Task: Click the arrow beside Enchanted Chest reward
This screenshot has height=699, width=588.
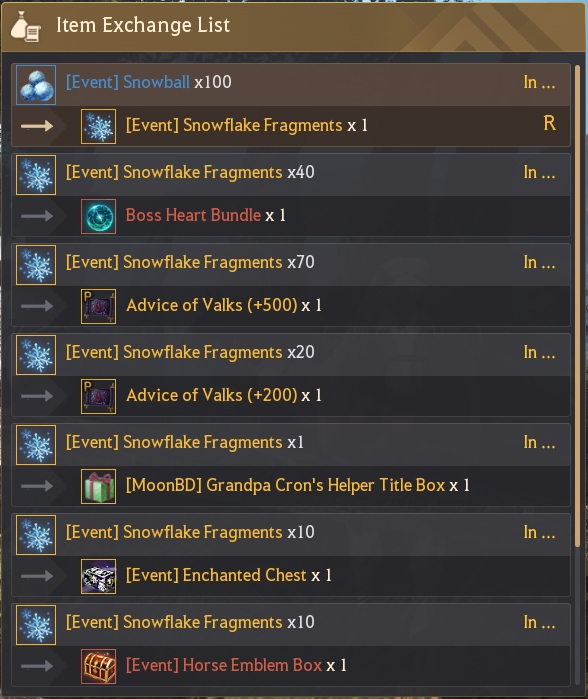Action: 37,576
